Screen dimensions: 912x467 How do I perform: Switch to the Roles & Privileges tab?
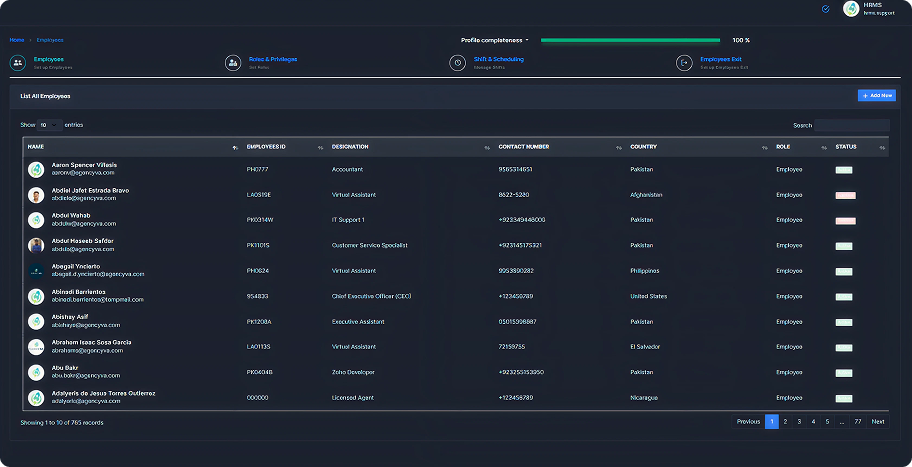click(x=272, y=59)
